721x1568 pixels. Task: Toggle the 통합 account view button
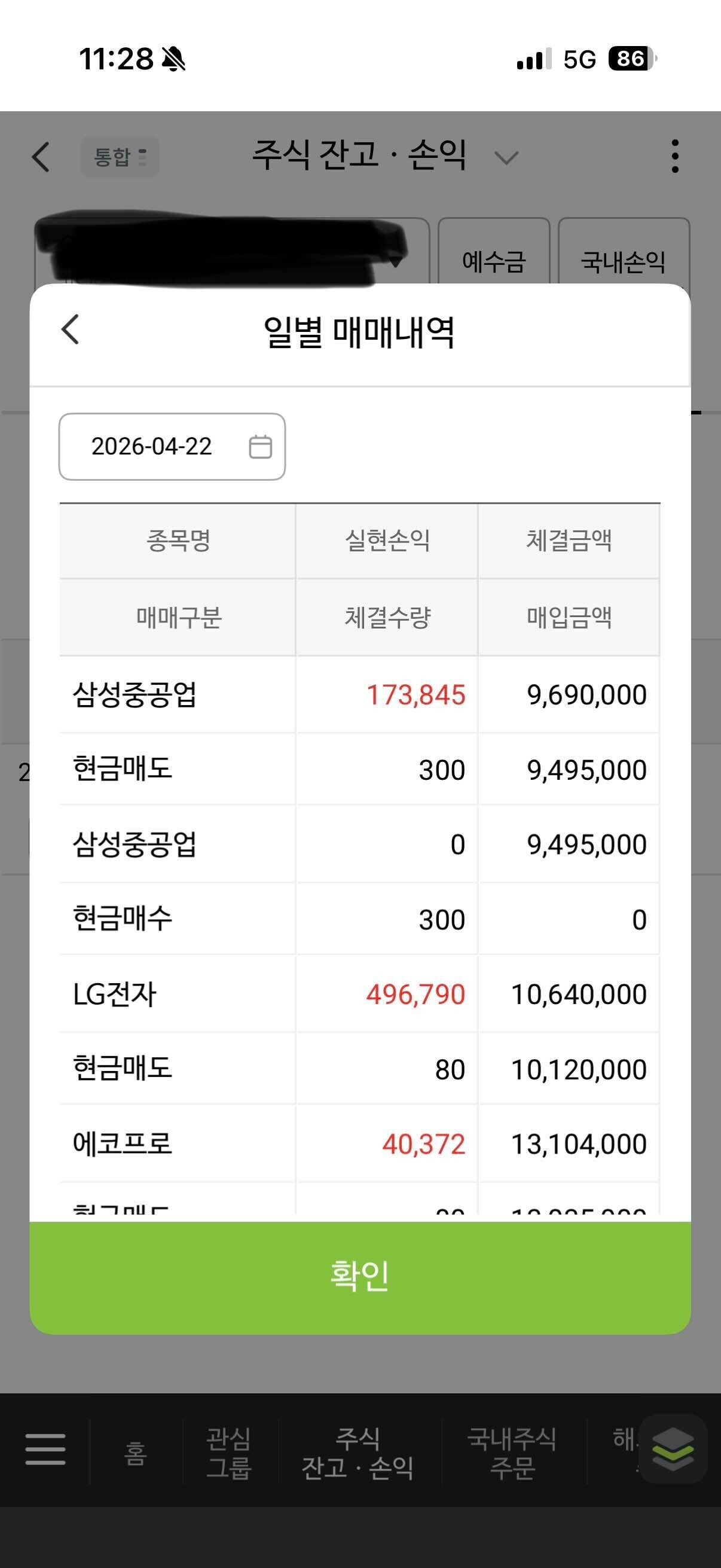119,157
